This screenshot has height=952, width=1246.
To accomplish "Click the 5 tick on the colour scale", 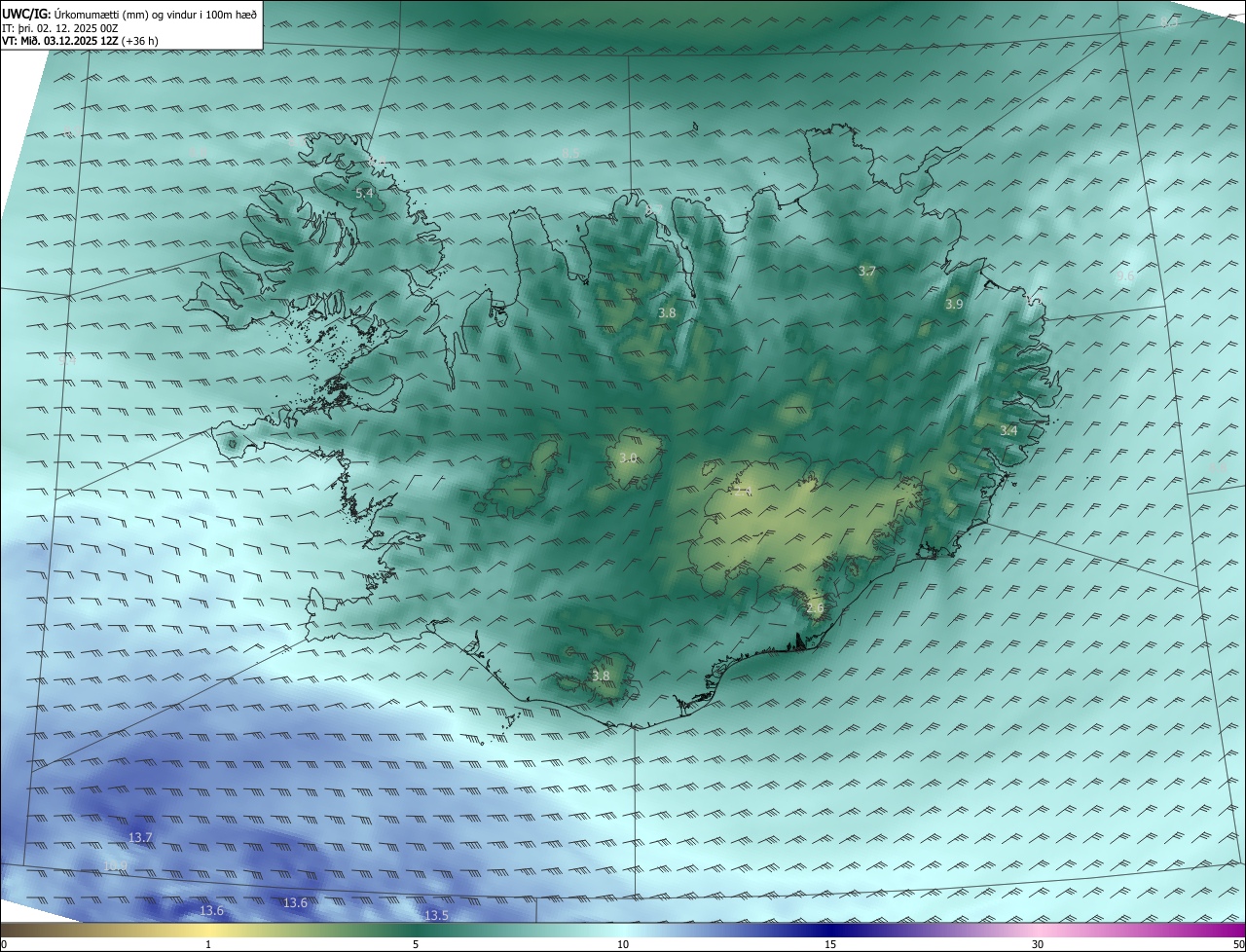I will tap(416, 945).
